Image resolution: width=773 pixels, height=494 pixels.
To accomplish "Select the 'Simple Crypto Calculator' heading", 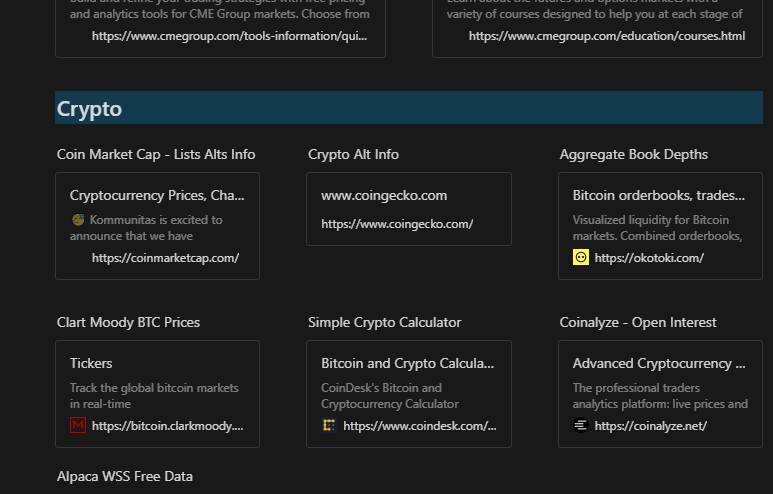I will click(385, 322).
